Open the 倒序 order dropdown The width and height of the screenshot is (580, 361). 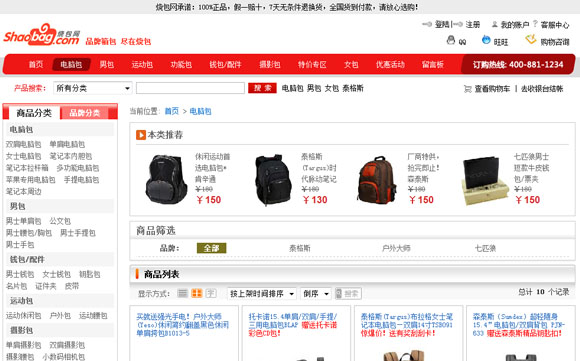(x=316, y=294)
